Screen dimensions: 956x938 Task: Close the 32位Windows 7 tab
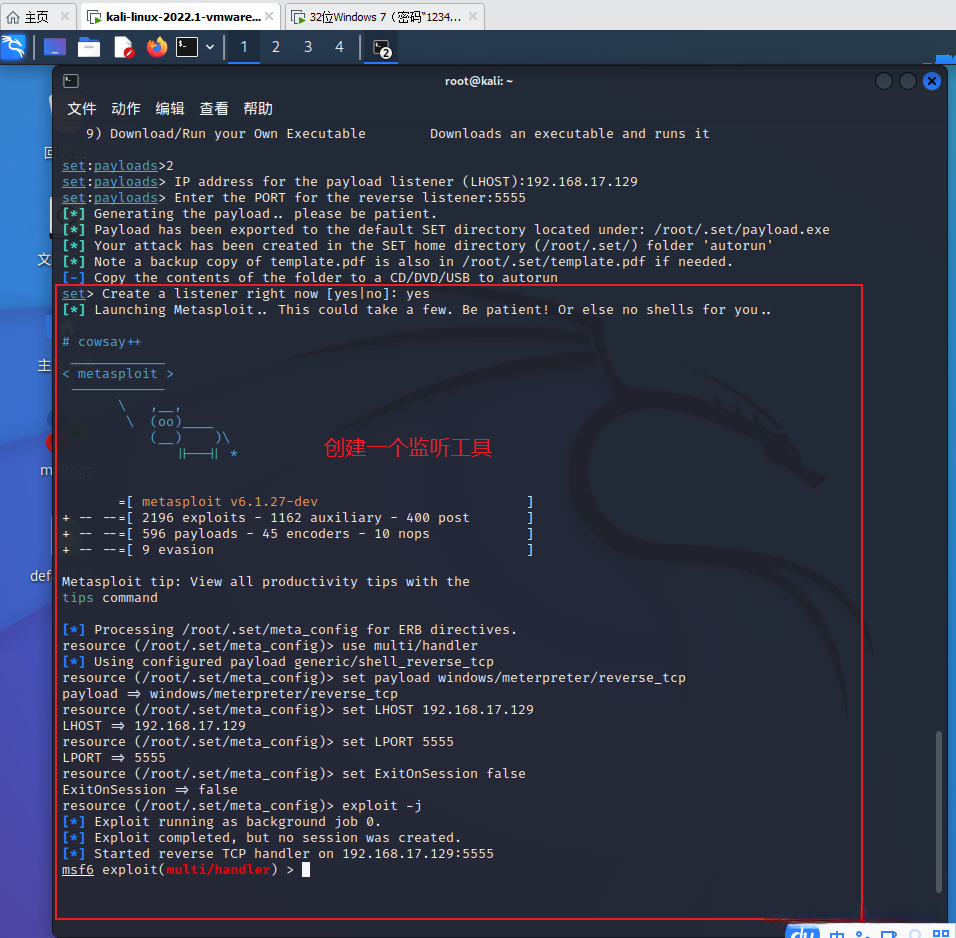(x=473, y=16)
